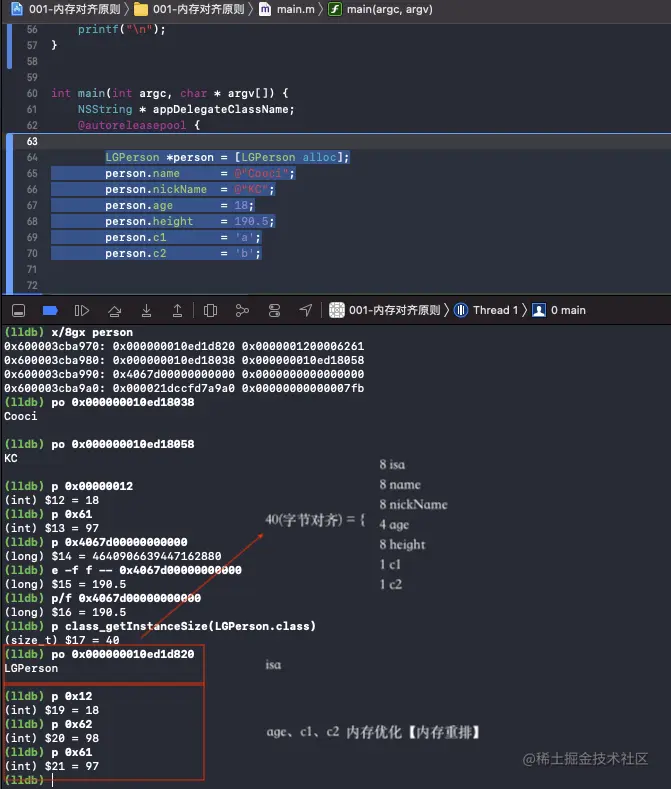Click the thread icon beside Thread 1
Viewport: 671px width, 789px height.
point(461,310)
